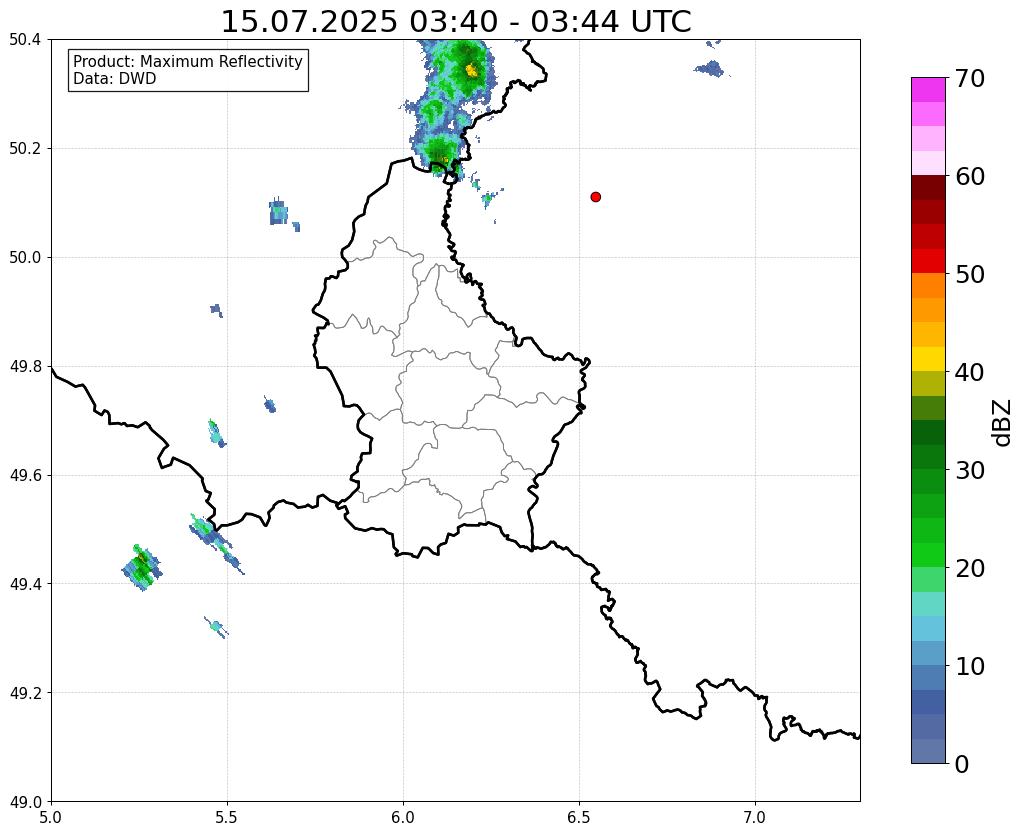This screenshot has width=1023, height=834.
Task: Click the green radar echo cell near 49.4 latitude
Action: pos(142,568)
